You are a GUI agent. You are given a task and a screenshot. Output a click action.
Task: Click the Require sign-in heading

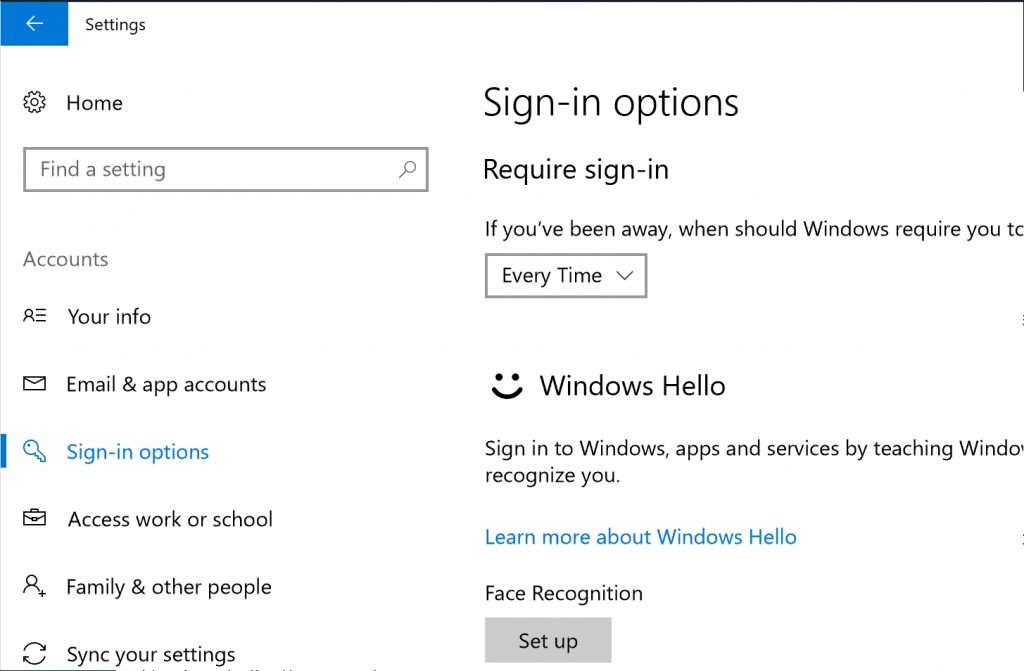click(576, 170)
